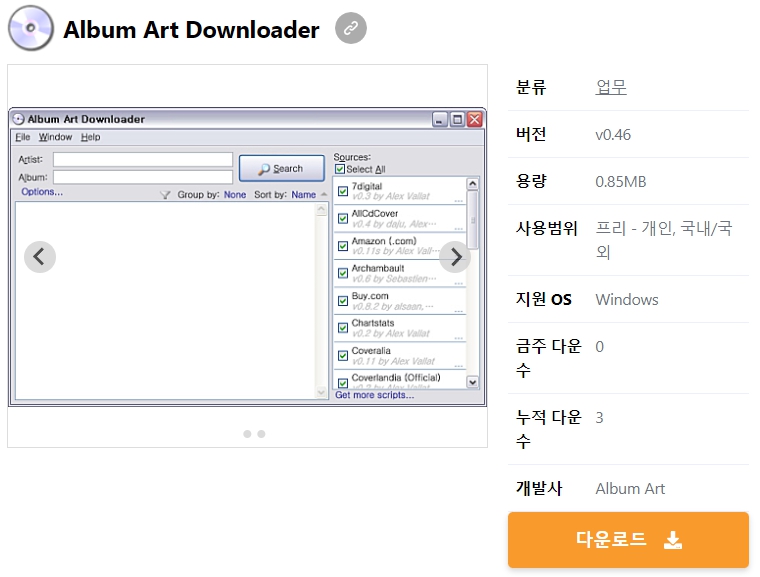
Task: Click the ellipsis button on the Chartstats row
Action: pos(459,337)
